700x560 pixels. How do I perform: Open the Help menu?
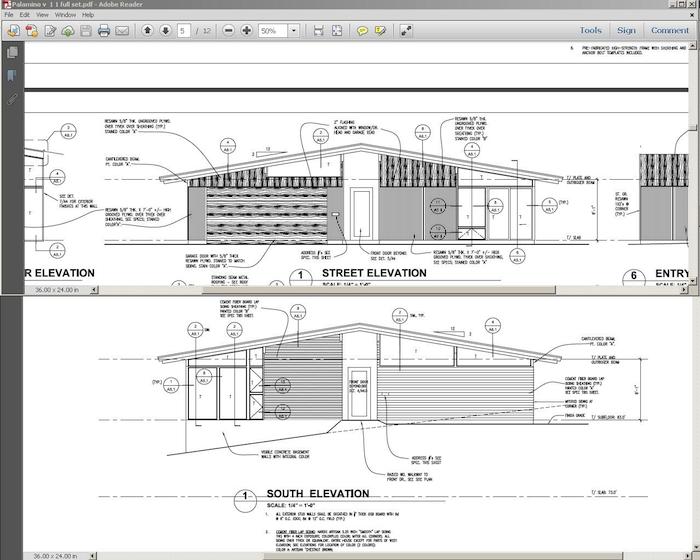pyautogui.click(x=88, y=15)
